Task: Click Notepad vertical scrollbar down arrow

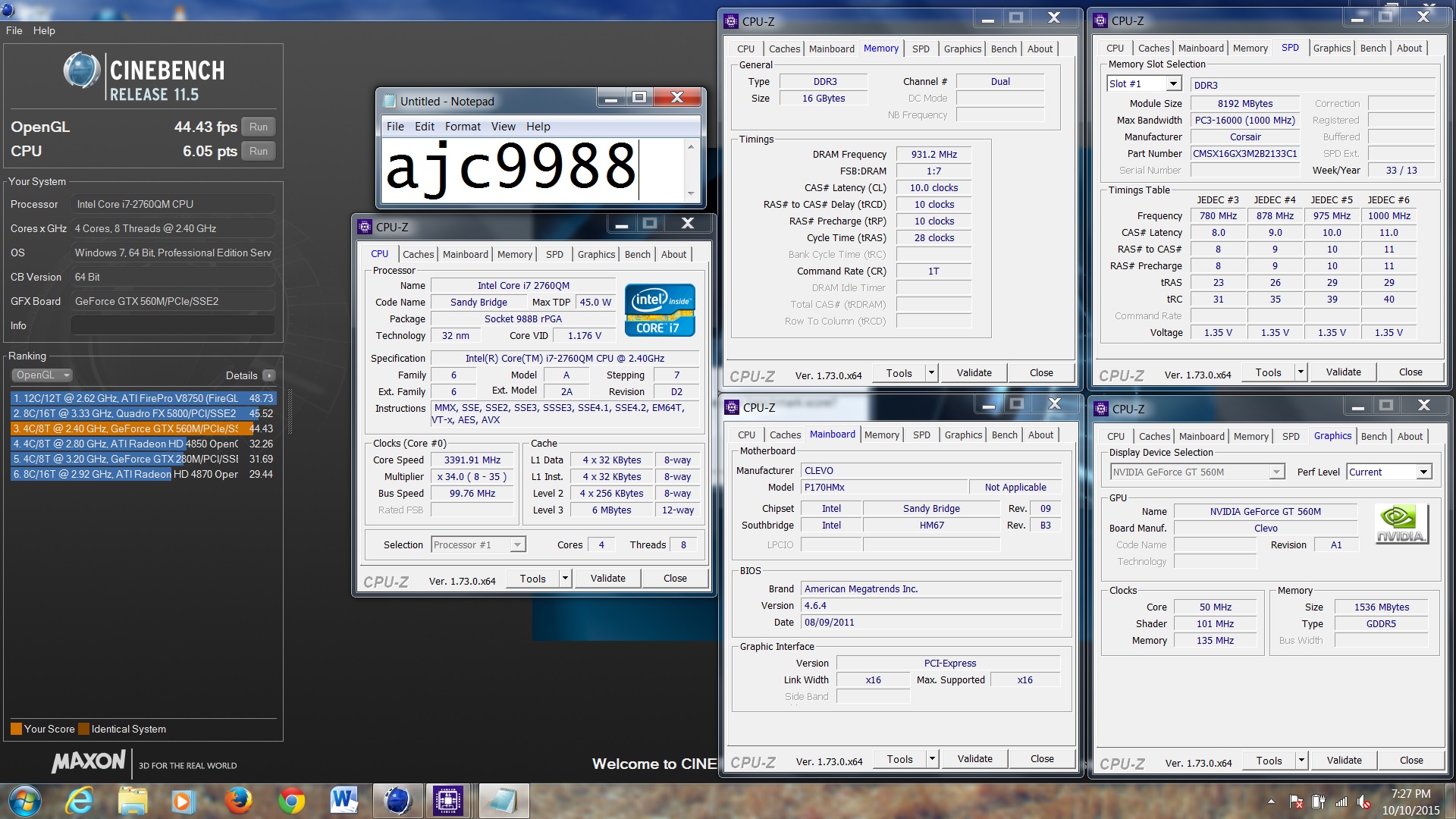Action: coord(691,194)
